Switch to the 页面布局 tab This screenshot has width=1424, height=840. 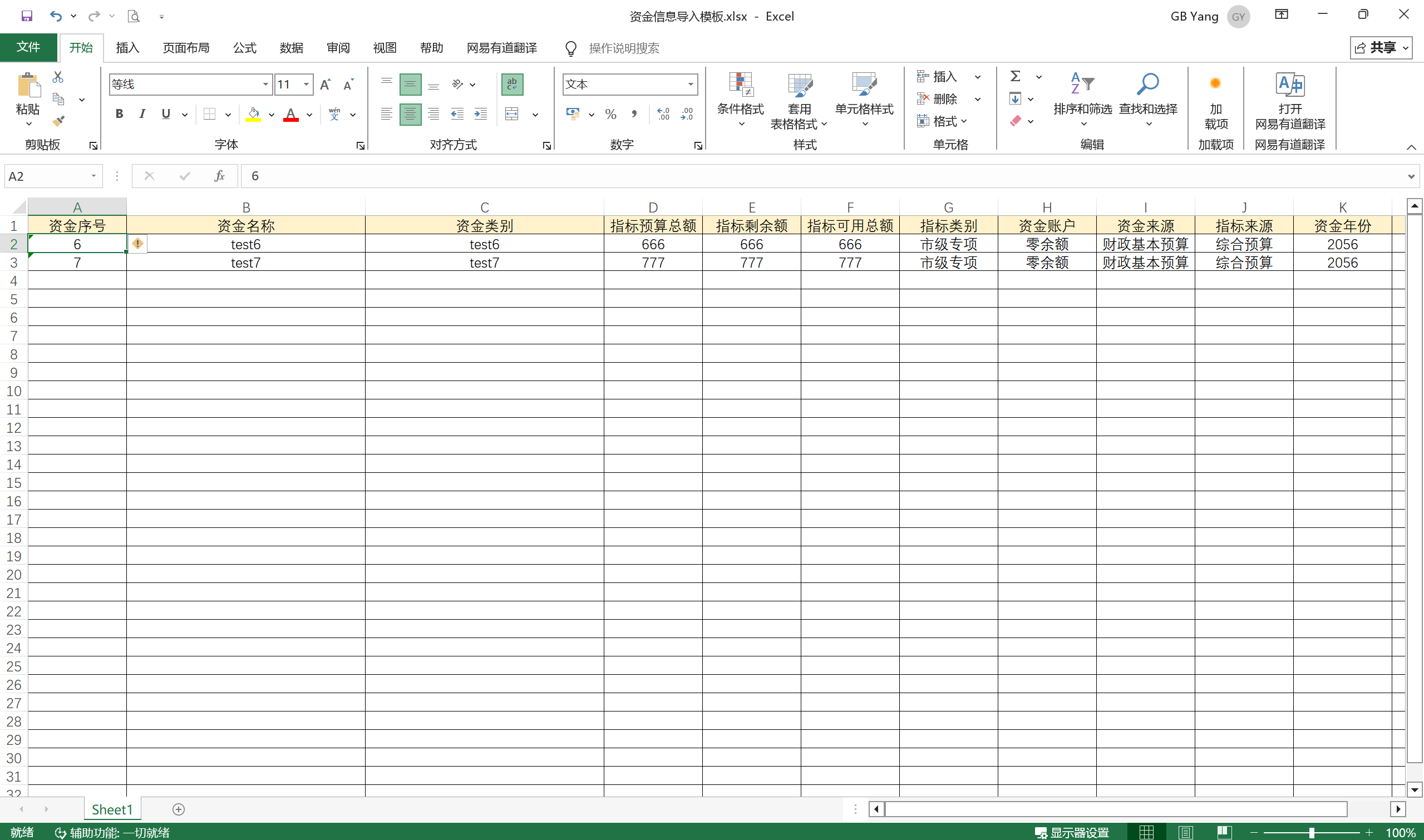[x=186, y=48]
